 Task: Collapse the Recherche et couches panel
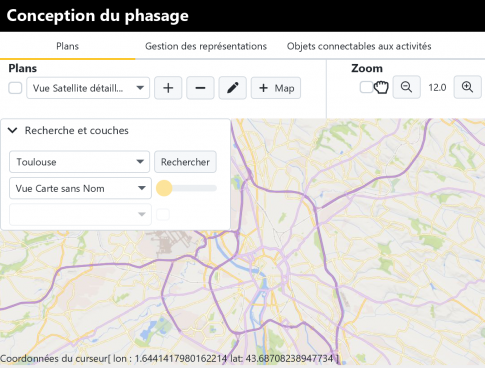point(13,130)
